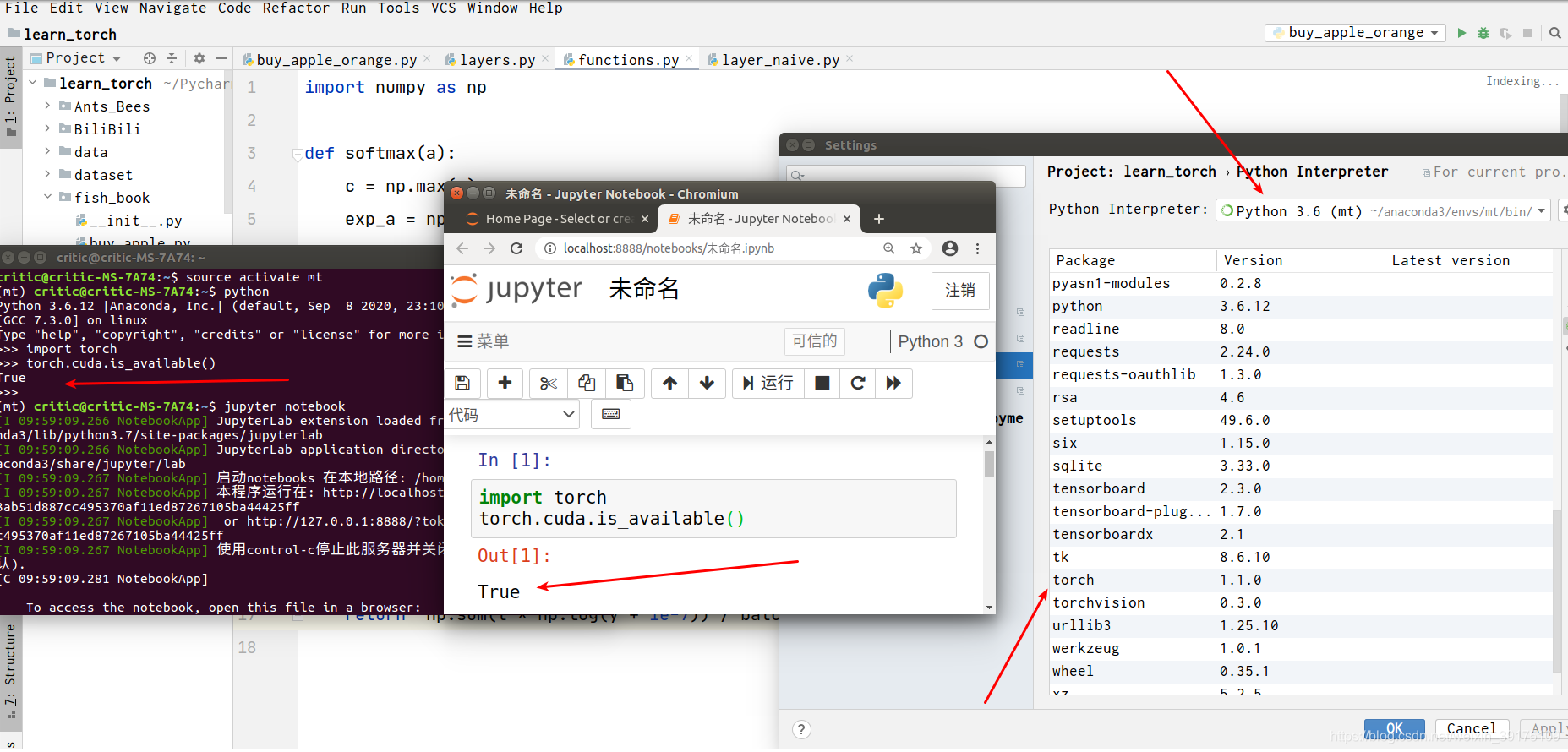Copy selected cell in Jupyter toolbar
This screenshot has width=1568, height=752.
pos(586,383)
